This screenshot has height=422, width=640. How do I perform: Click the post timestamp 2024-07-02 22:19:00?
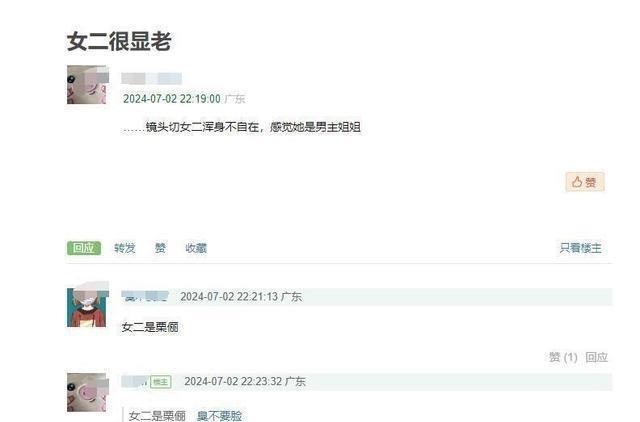pyautogui.click(x=172, y=99)
